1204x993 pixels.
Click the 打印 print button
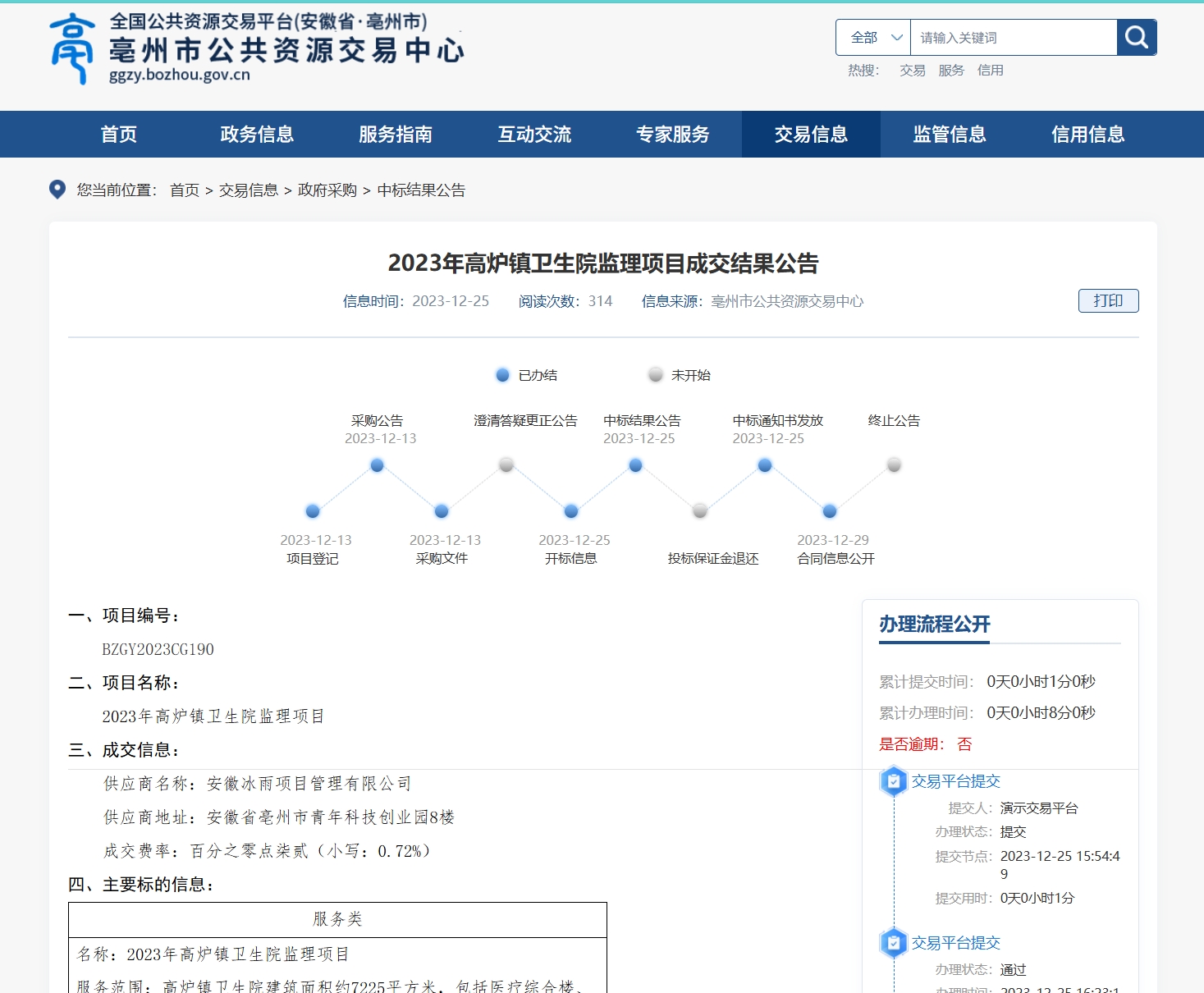[1108, 301]
